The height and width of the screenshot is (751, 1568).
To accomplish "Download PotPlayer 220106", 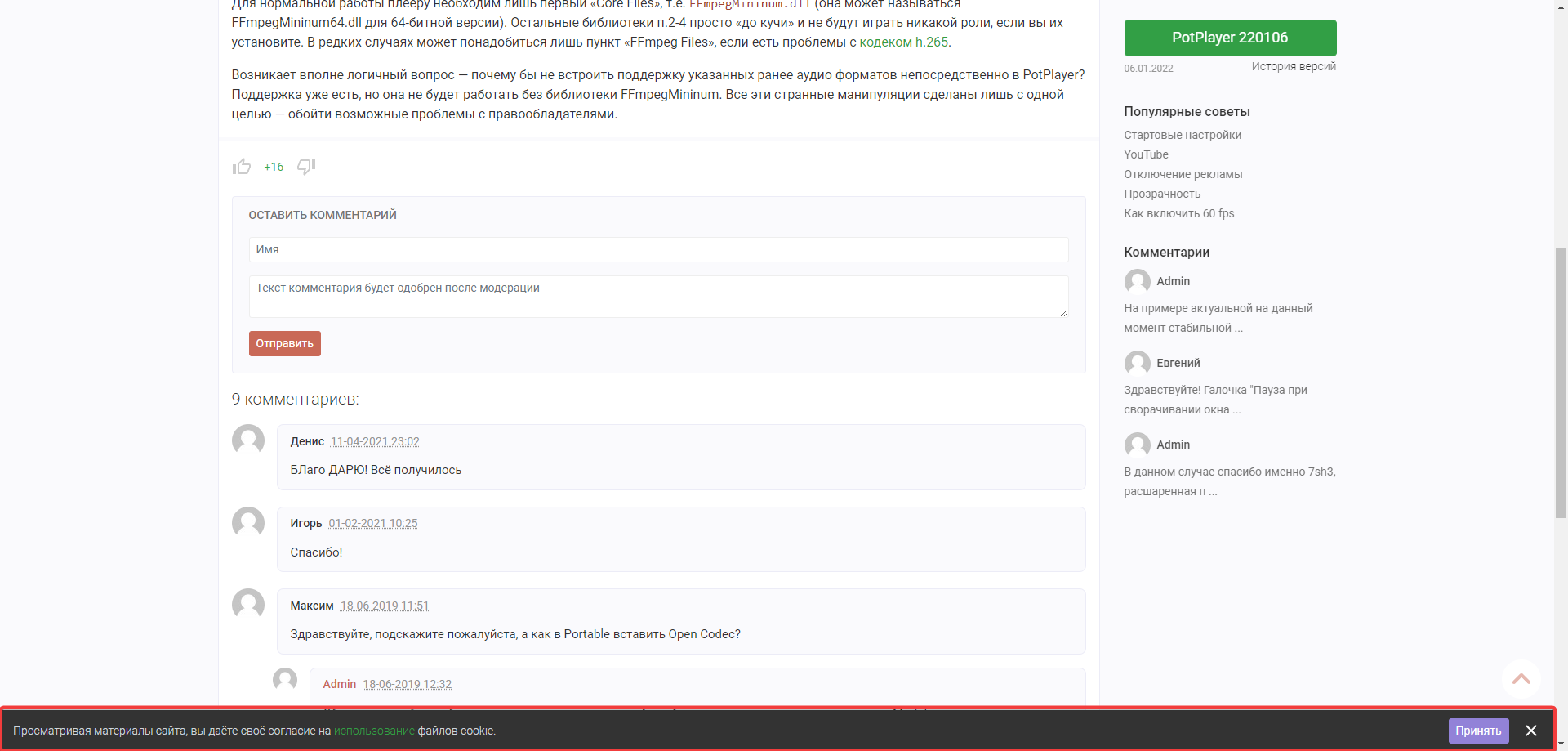I will pos(1230,38).
